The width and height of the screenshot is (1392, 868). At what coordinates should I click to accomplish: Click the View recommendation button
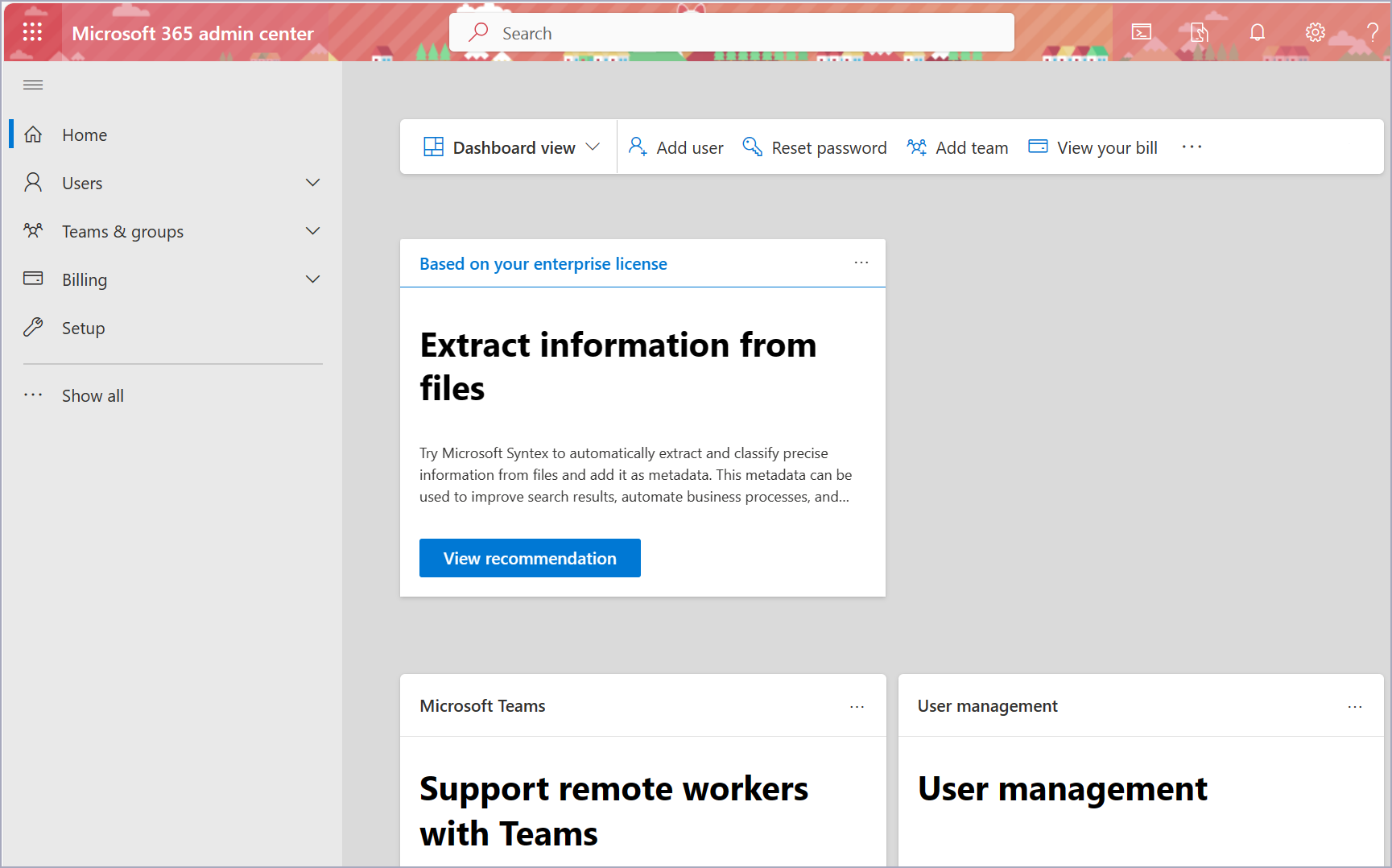point(530,558)
